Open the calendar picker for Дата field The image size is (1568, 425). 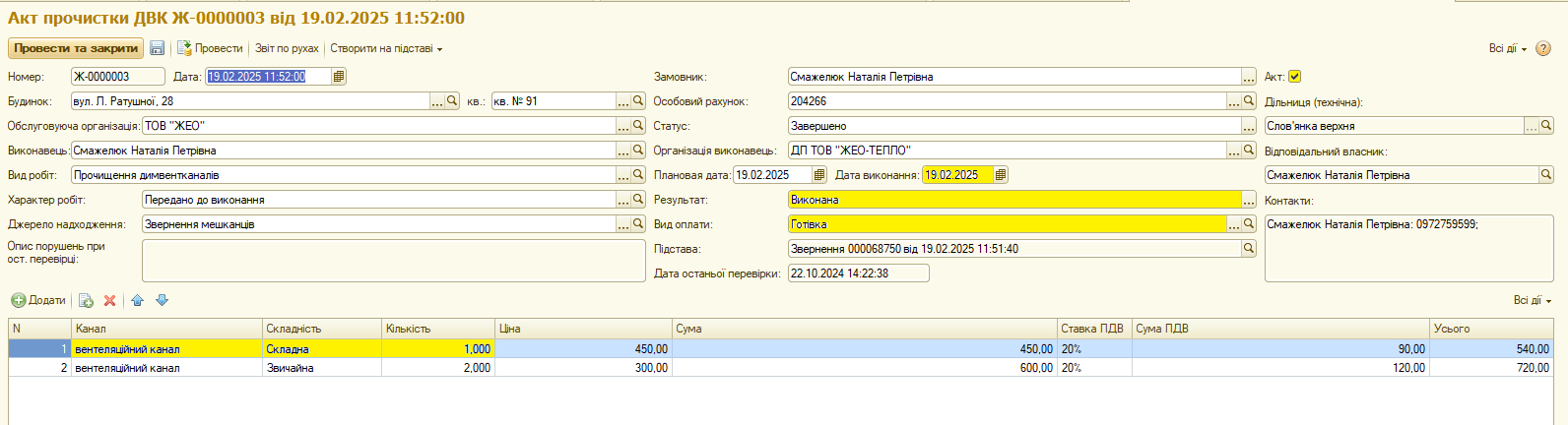[339, 77]
